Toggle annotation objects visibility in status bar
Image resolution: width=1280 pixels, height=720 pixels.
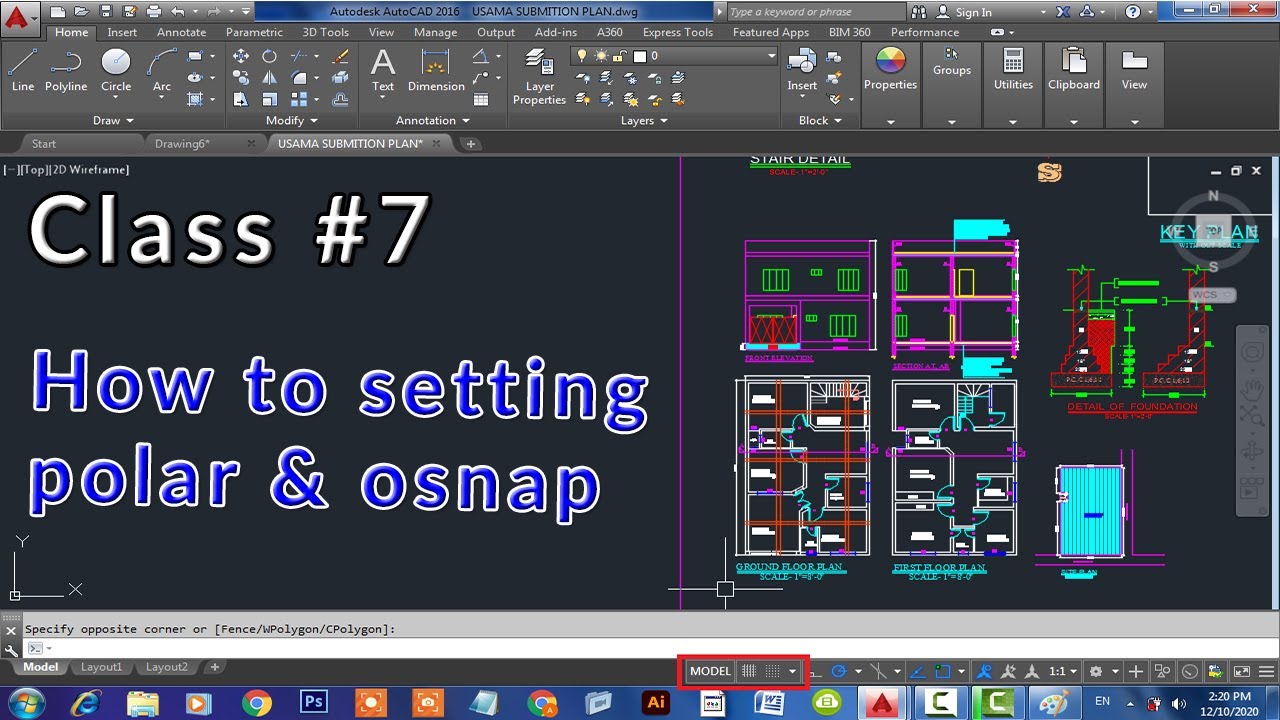pyautogui.click(x=985, y=672)
